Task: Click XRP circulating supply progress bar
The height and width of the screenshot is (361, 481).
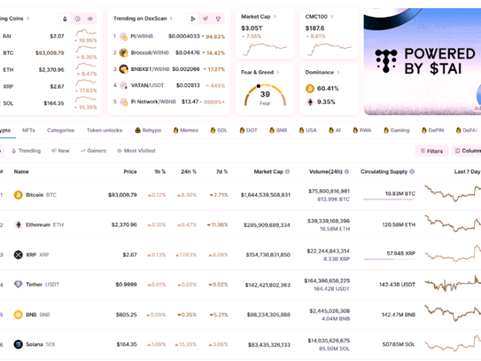Action: (389, 259)
